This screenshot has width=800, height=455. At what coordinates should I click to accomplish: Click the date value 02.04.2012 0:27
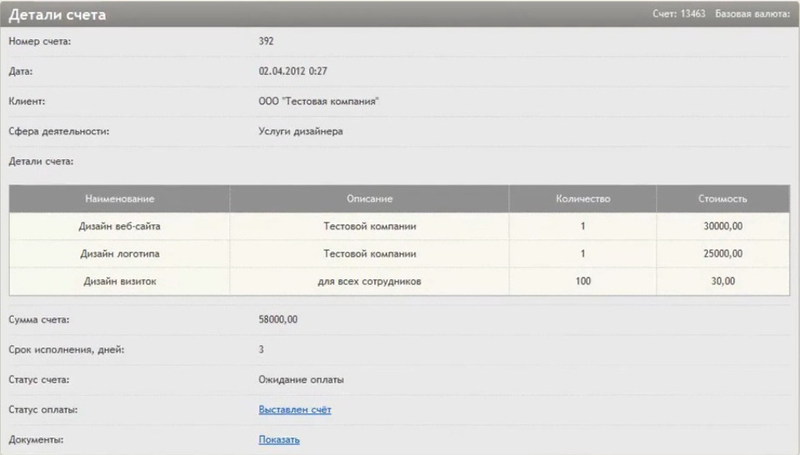[x=293, y=71]
